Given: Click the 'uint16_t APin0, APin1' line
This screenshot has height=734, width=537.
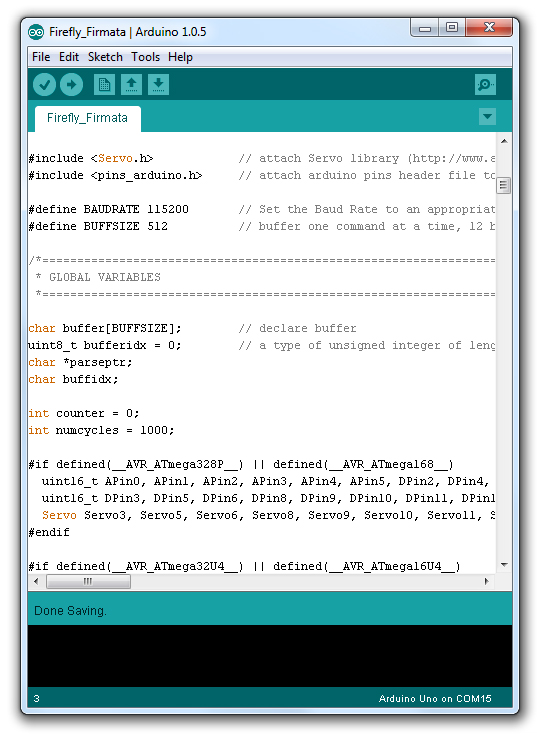Looking at the screenshot, I should pyautogui.click(x=265, y=482).
